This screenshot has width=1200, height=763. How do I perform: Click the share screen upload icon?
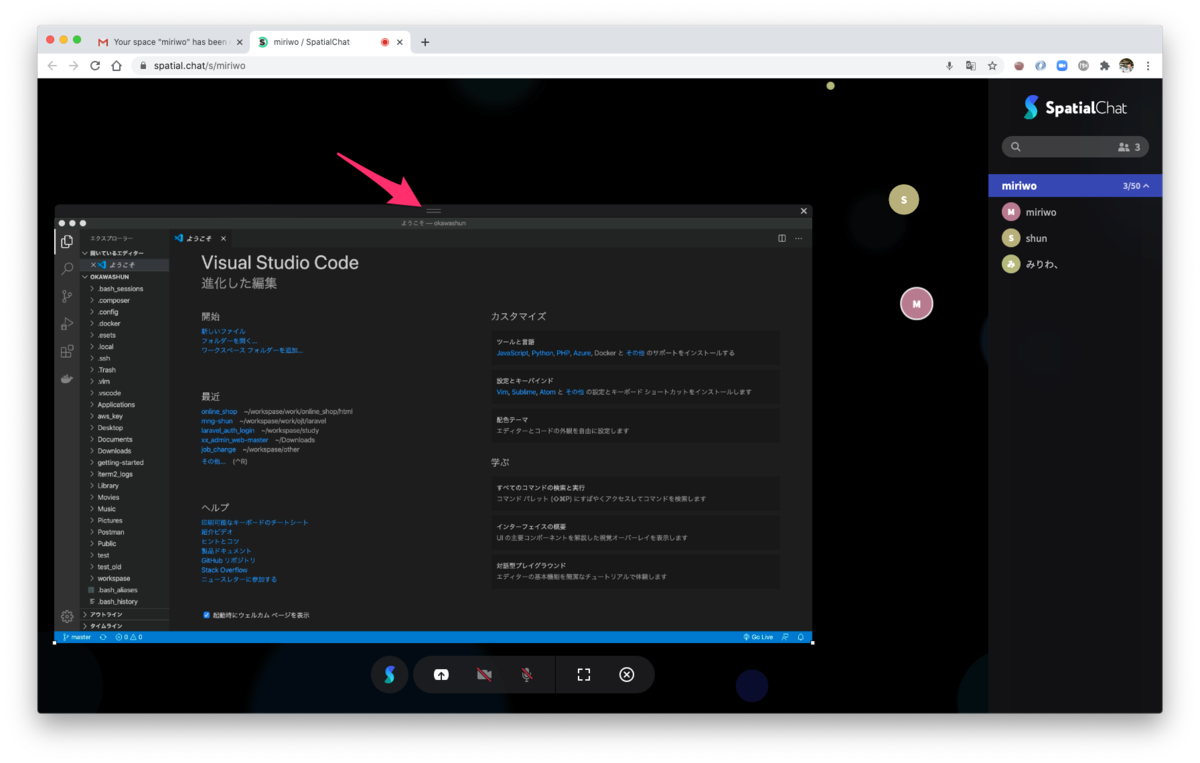tap(441, 675)
